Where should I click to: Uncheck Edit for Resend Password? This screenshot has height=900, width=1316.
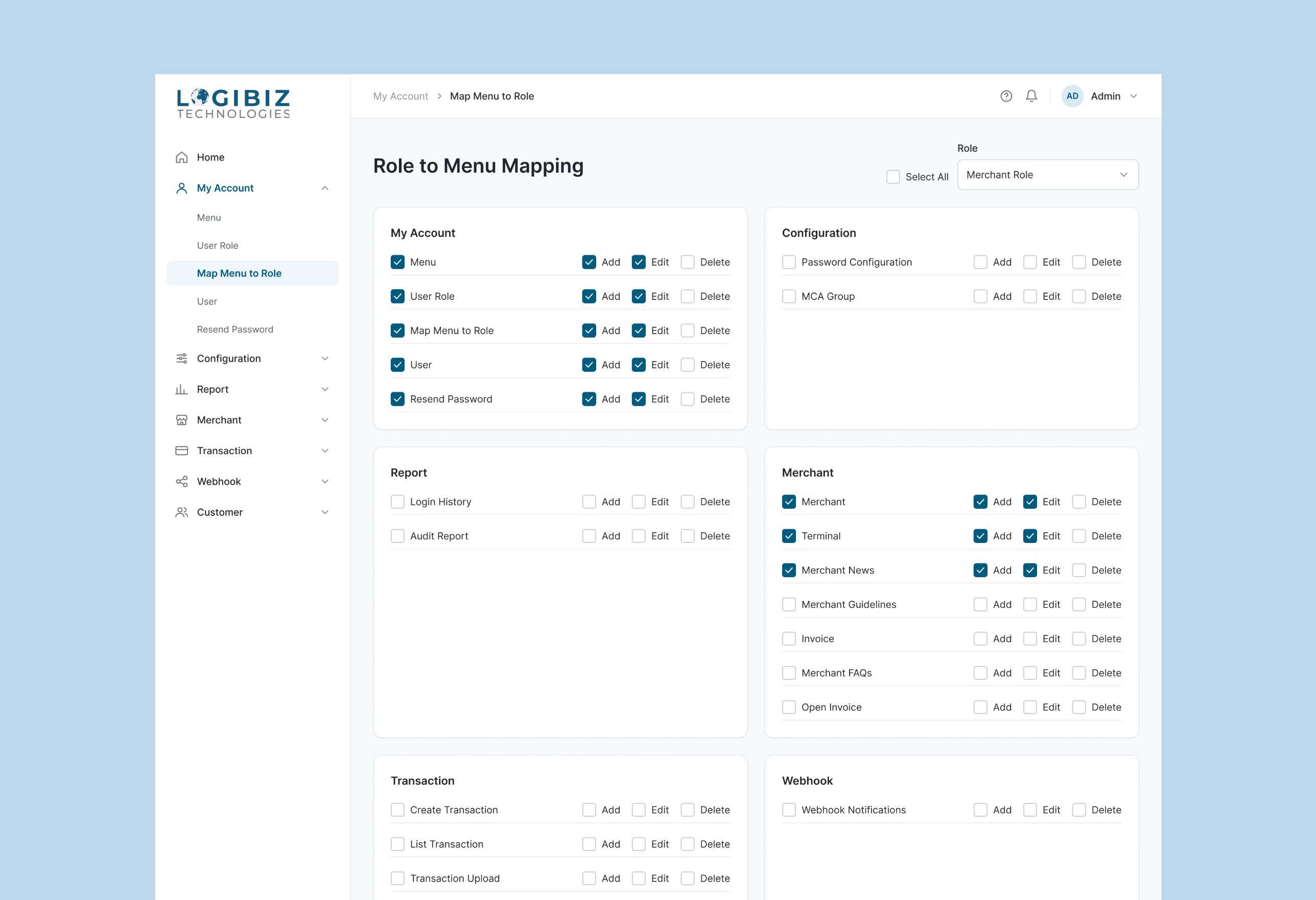tap(638, 399)
